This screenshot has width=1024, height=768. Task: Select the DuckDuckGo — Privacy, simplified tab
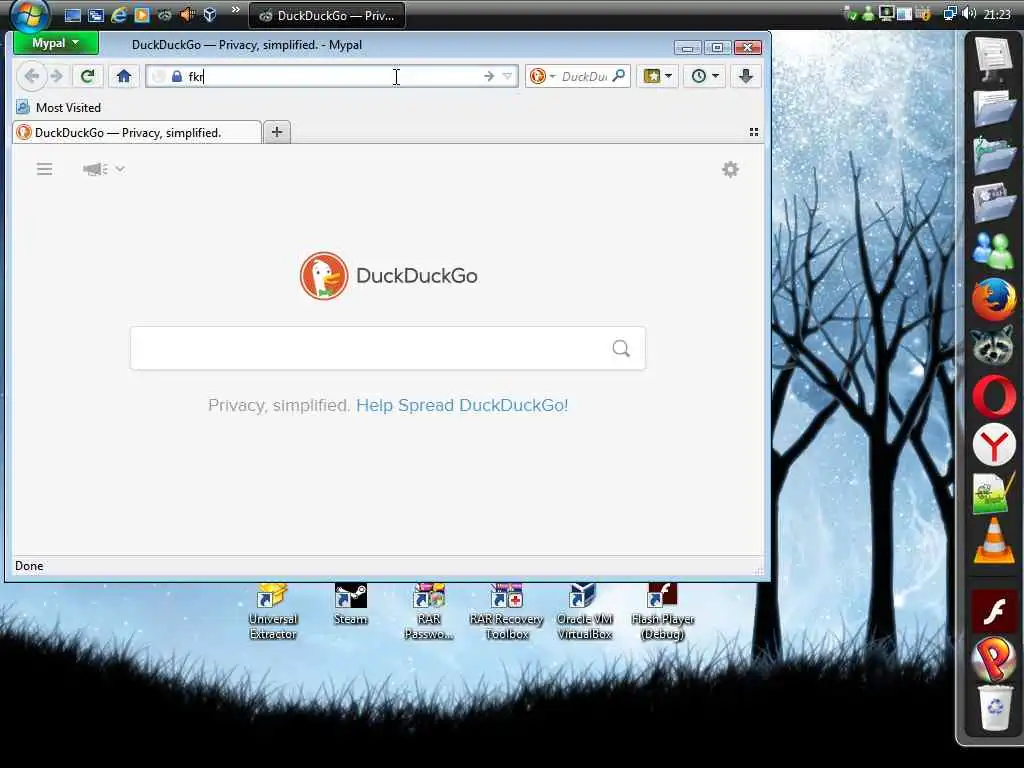pos(136,133)
